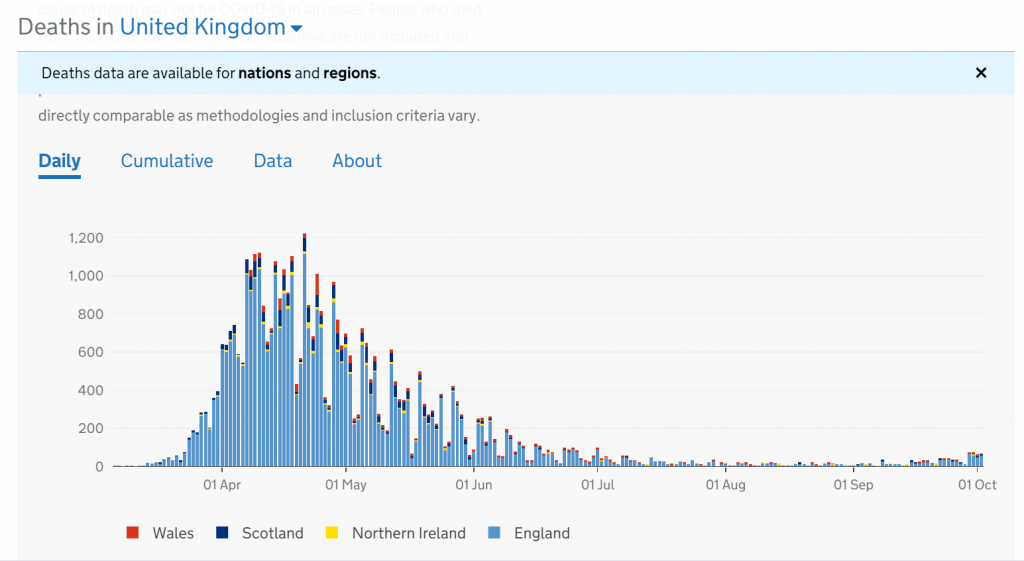Toggle the England series via legend label

(541, 533)
